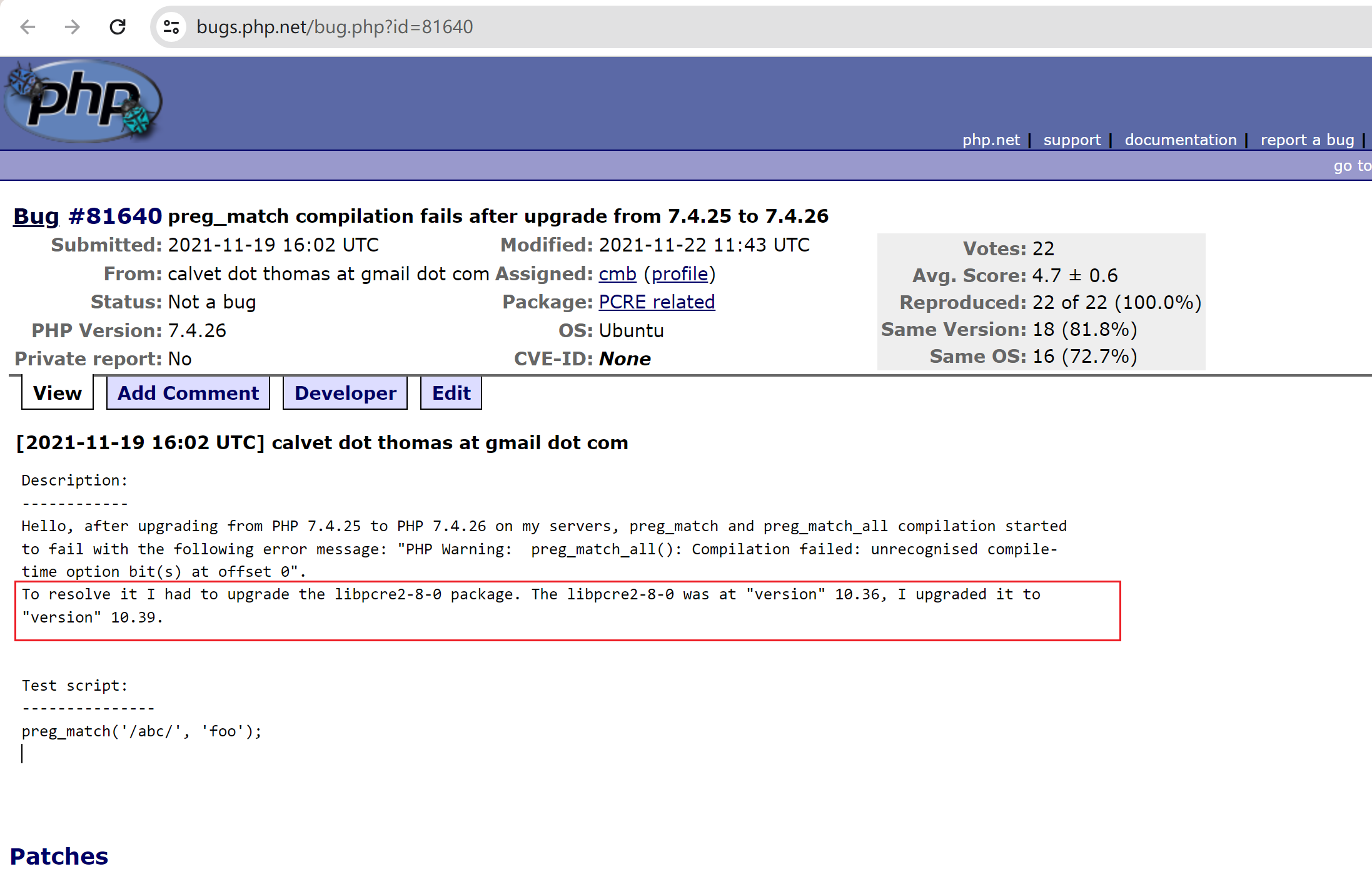Open PCRE related package link
Image resolution: width=1372 pixels, height=869 pixels.
coord(657,302)
